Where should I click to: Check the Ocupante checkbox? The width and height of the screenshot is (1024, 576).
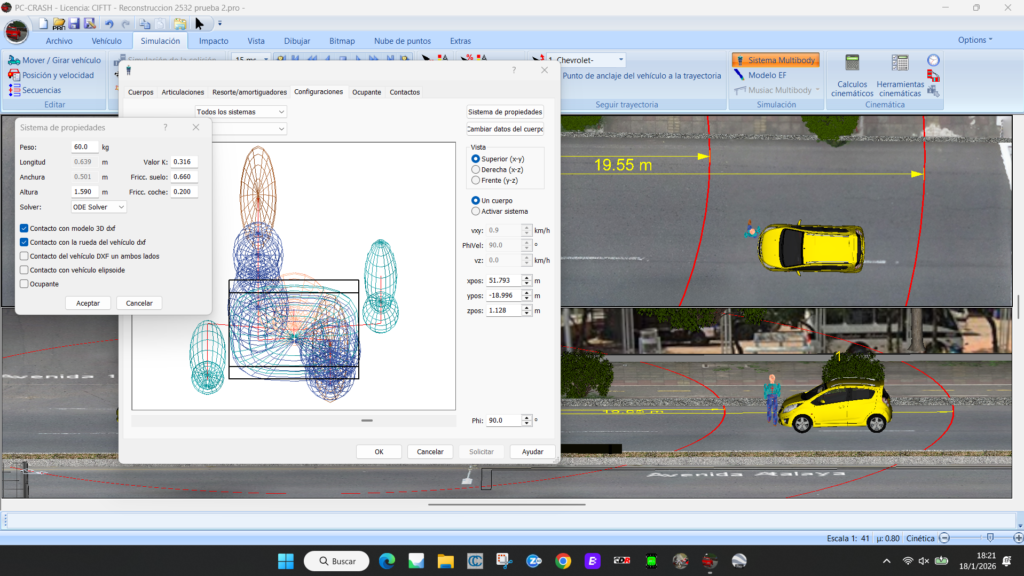coord(24,284)
